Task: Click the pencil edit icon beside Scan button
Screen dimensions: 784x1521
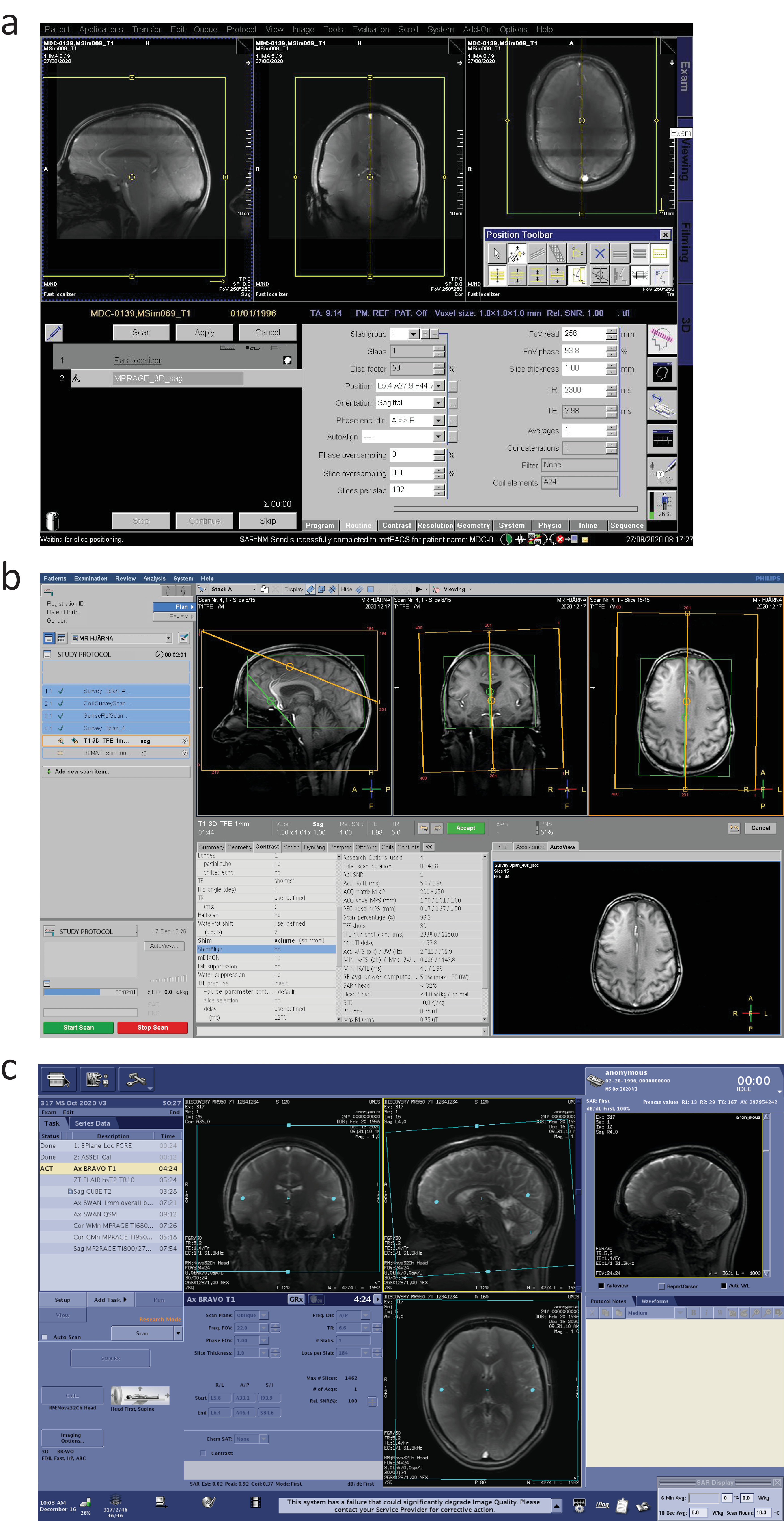Action: [x=54, y=333]
